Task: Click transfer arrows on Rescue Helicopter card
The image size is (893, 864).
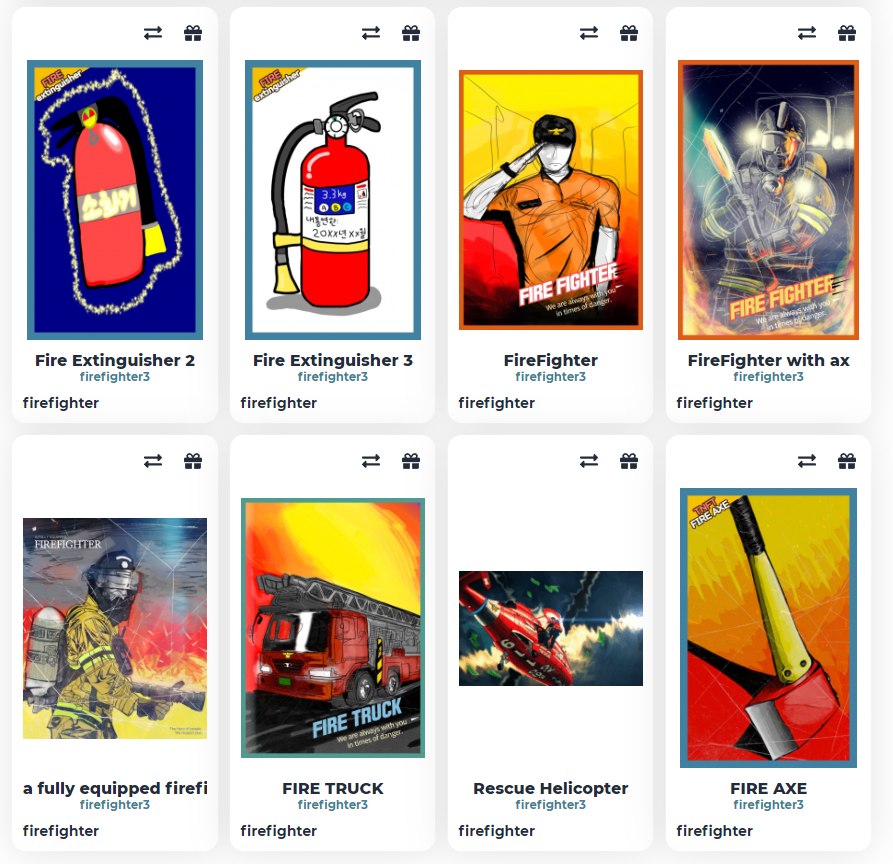Action: click(x=589, y=461)
